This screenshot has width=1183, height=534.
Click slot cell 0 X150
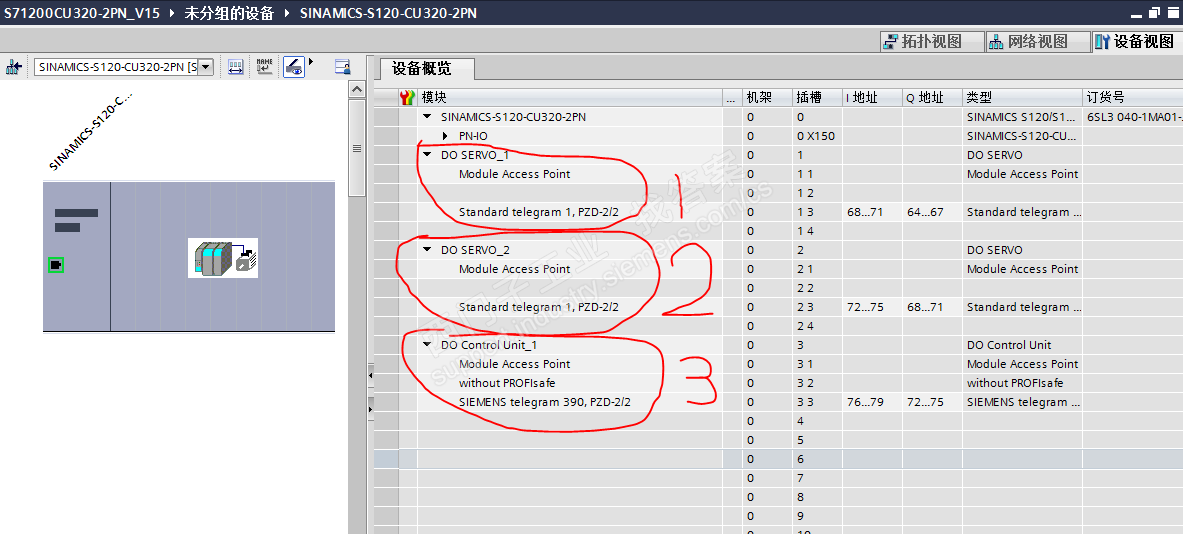pos(816,136)
